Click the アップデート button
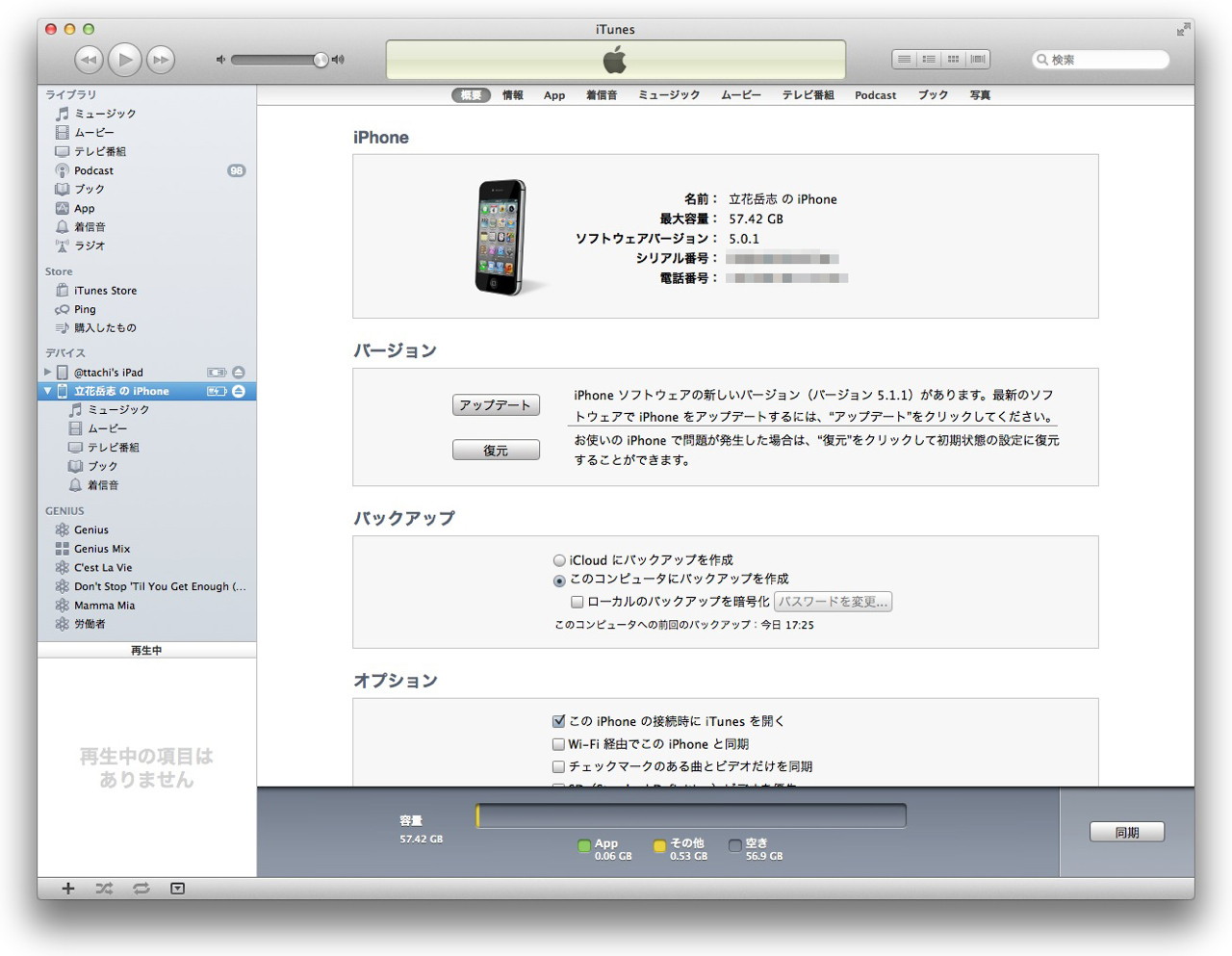This screenshot has width=1232, height=956. coord(496,405)
